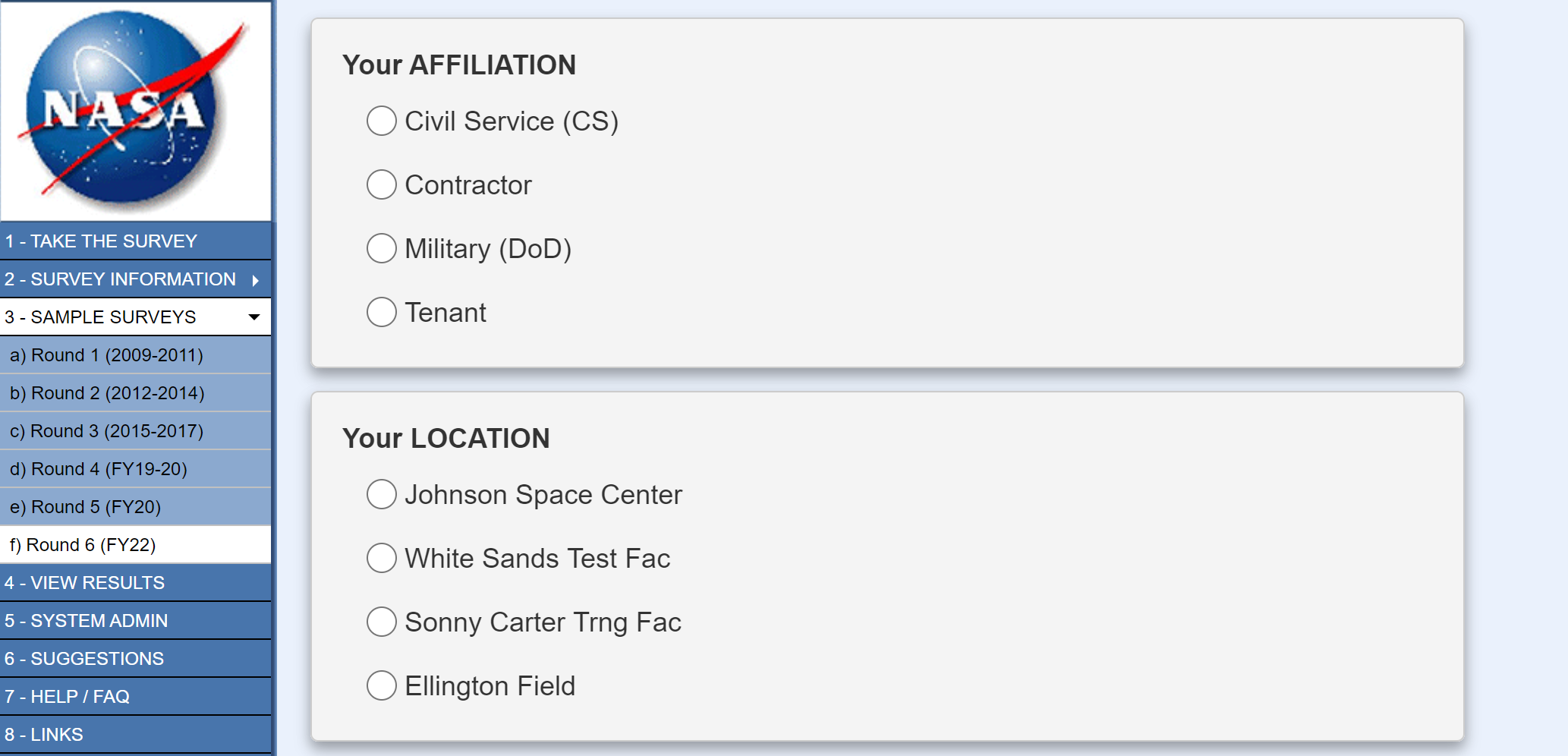Viewport: 1568px width, 756px height.
Task: Select the Military (DoD) option
Action: [x=382, y=248]
